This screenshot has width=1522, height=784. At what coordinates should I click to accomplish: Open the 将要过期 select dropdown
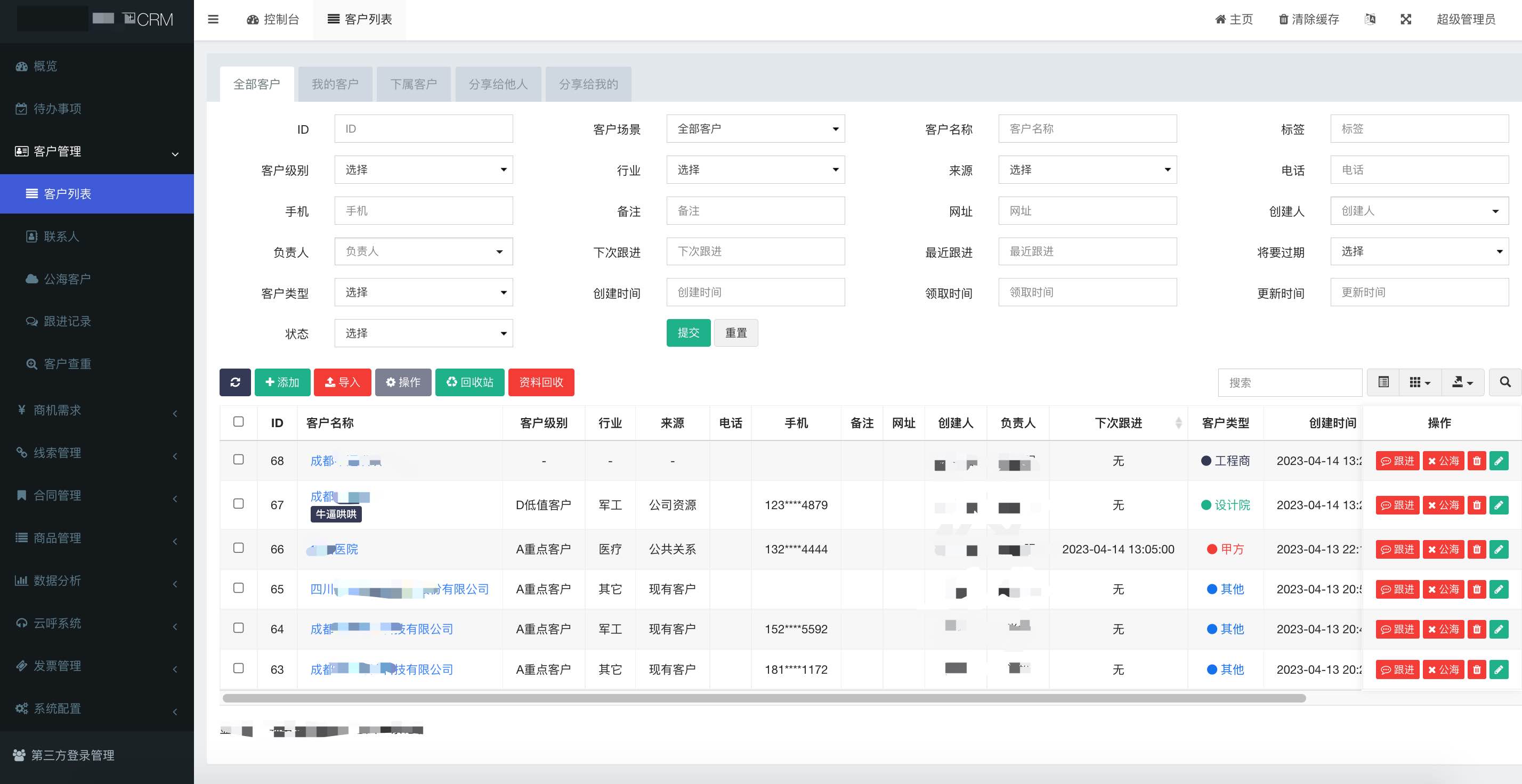click(x=1420, y=251)
